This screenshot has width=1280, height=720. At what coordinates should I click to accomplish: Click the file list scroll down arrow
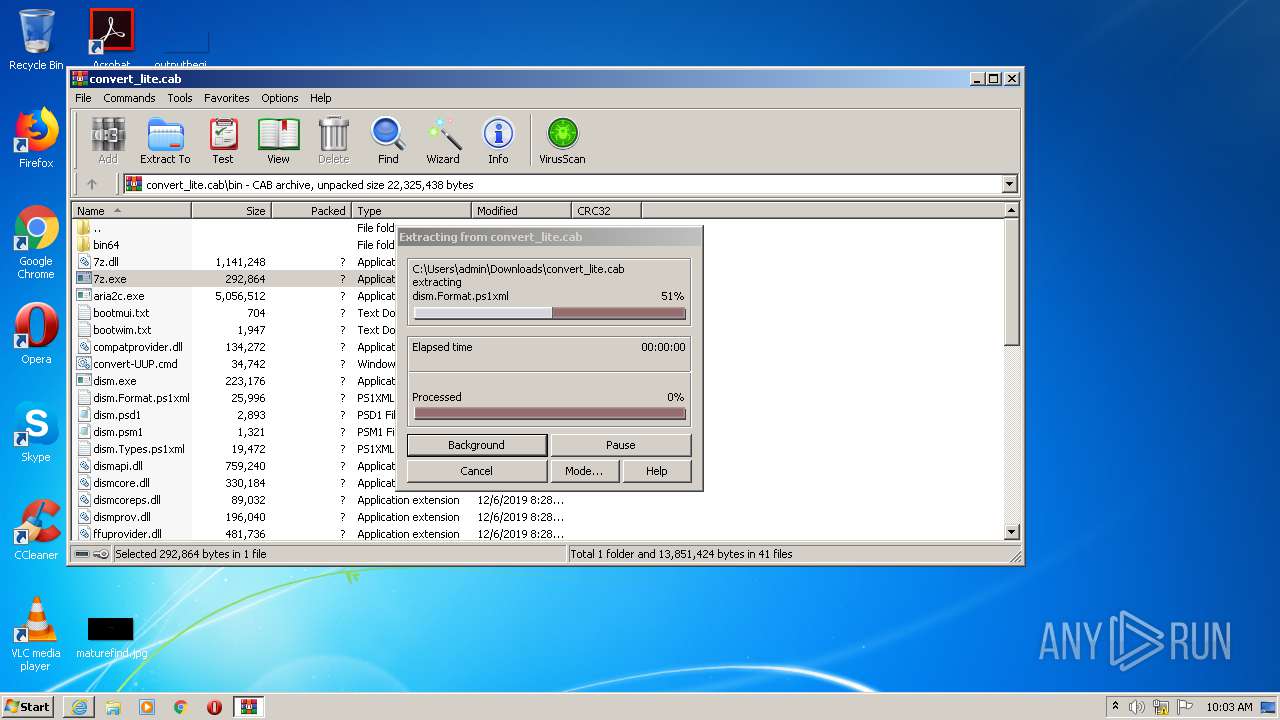click(x=1011, y=532)
